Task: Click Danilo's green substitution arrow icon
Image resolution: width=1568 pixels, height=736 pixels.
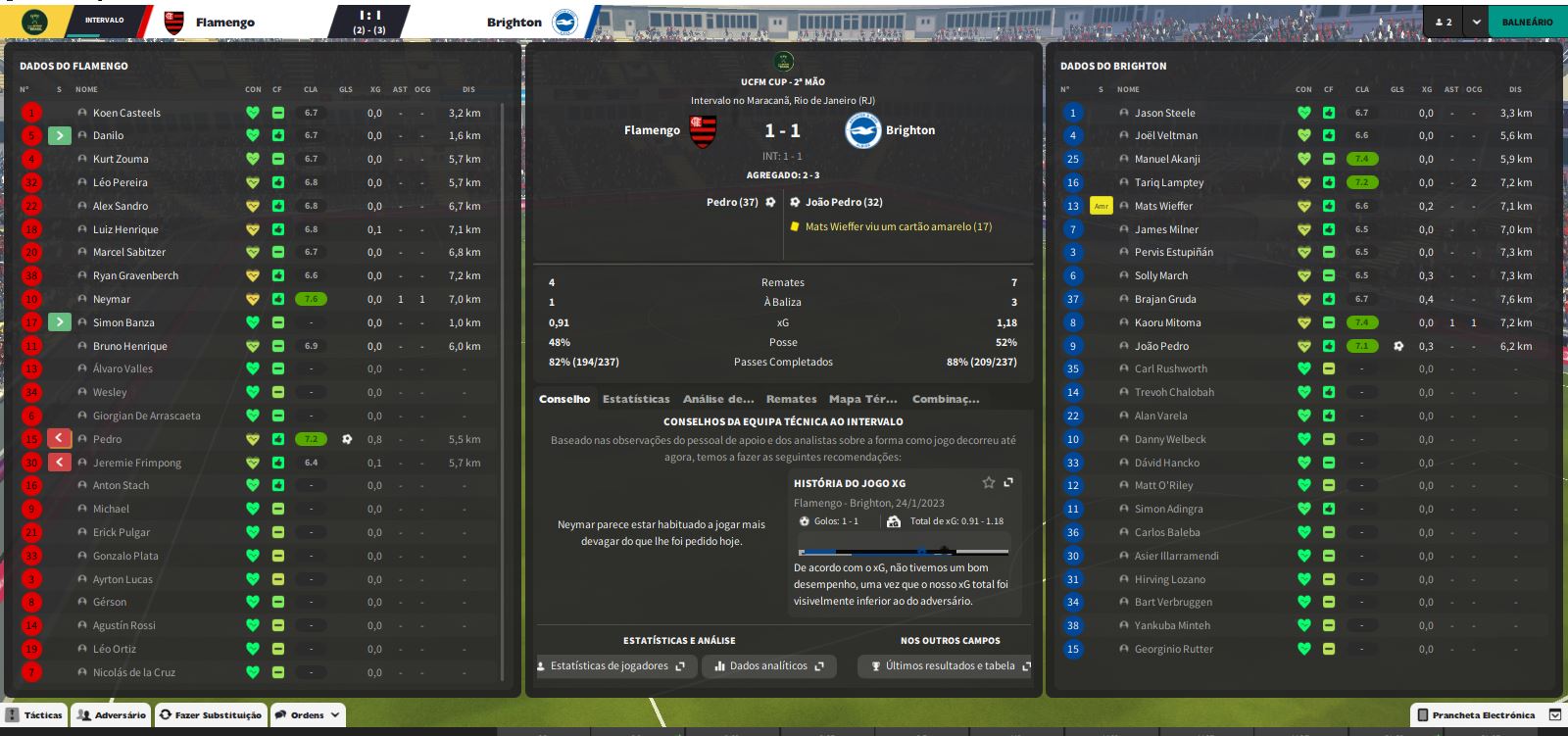Action: click(59, 135)
